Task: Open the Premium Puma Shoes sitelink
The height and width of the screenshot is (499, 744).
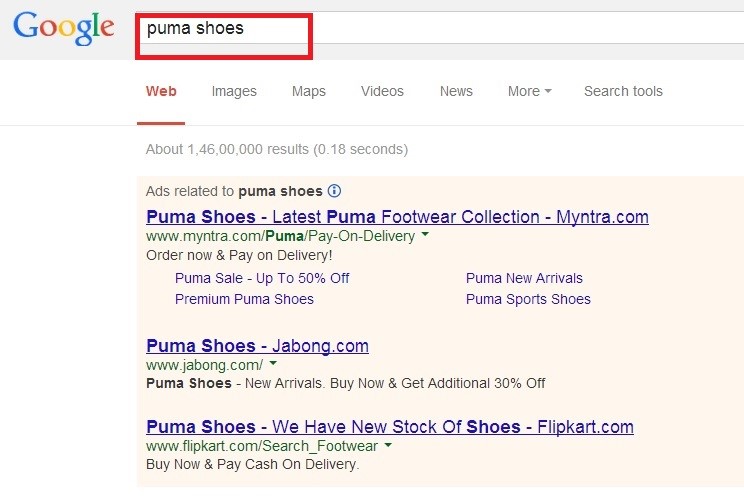Action: (x=244, y=299)
